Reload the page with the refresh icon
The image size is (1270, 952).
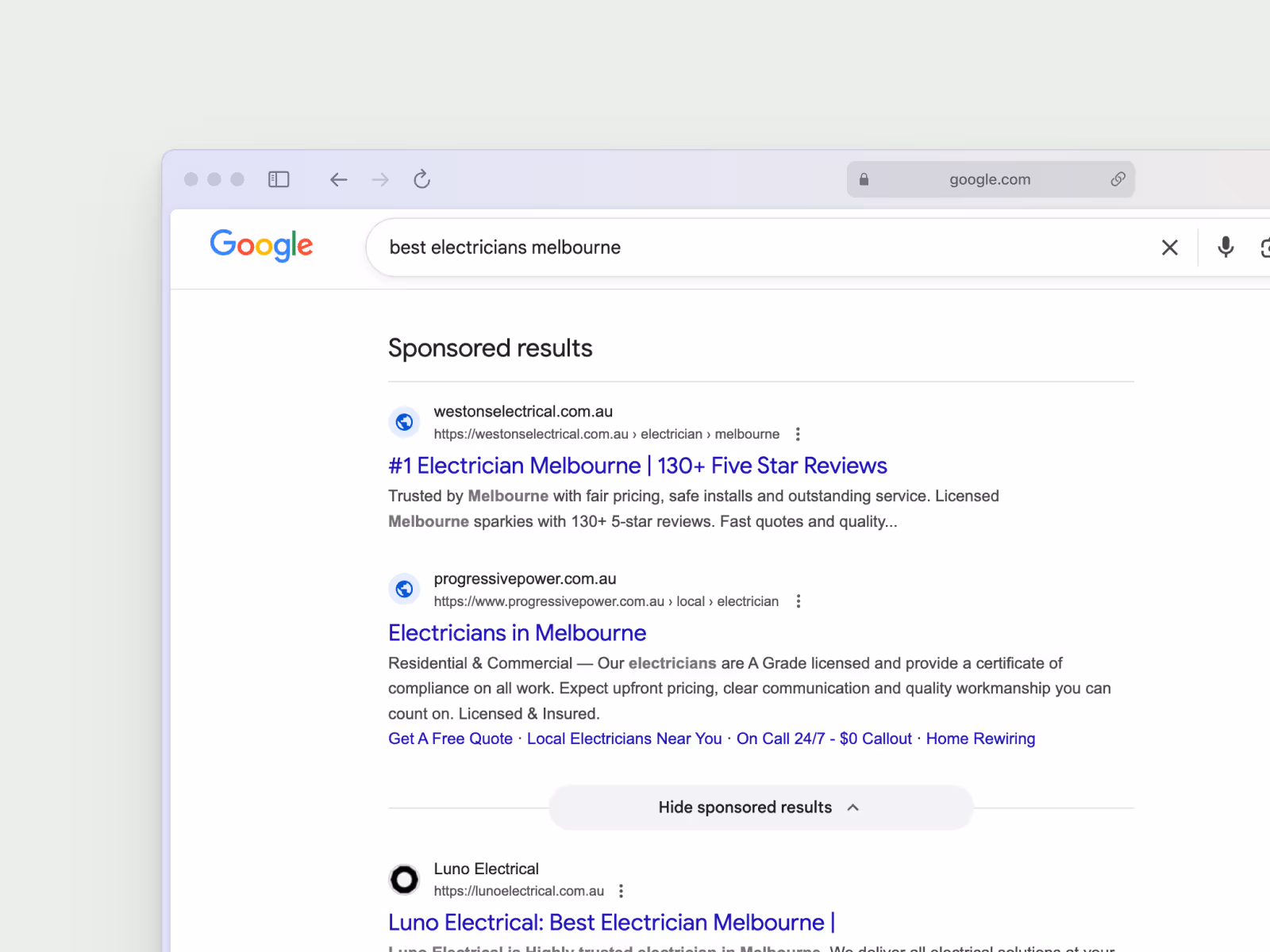pyautogui.click(x=421, y=179)
